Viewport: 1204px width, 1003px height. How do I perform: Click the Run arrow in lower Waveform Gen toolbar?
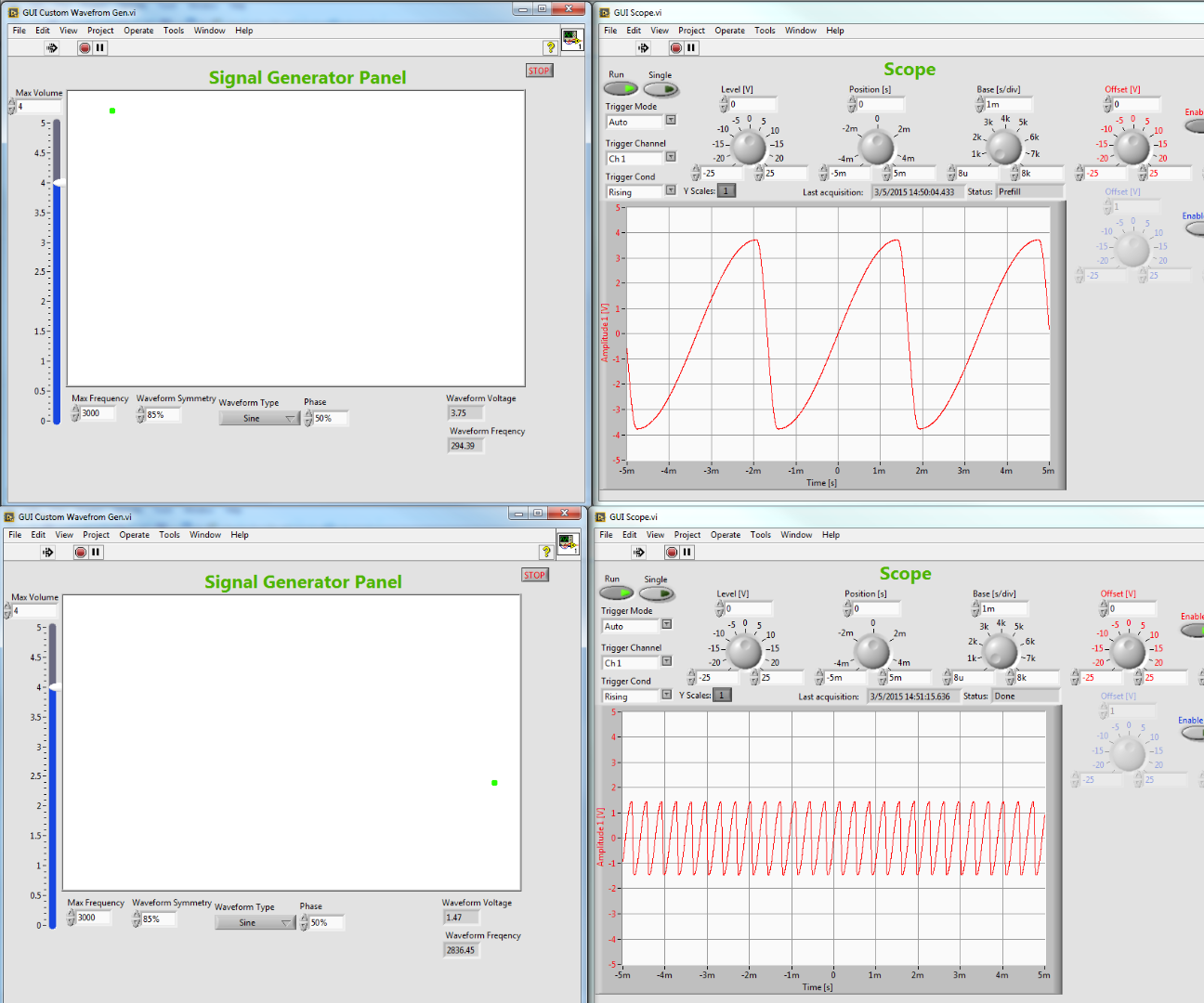point(46,552)
